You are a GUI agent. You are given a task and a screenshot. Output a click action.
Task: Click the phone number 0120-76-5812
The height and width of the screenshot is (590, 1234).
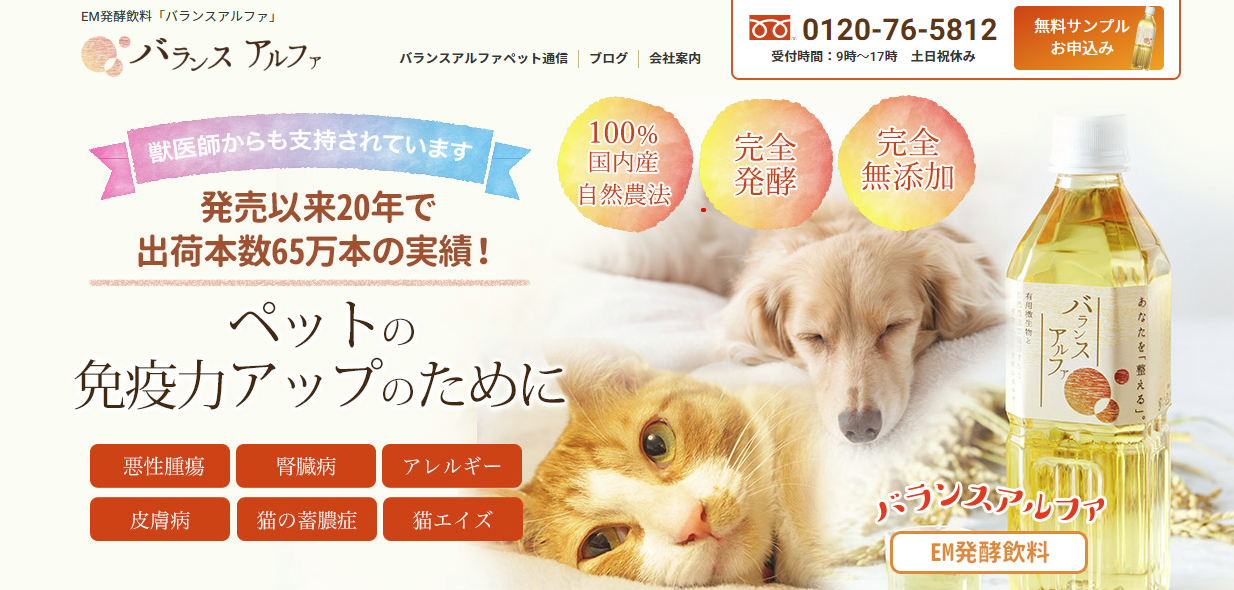900,30
